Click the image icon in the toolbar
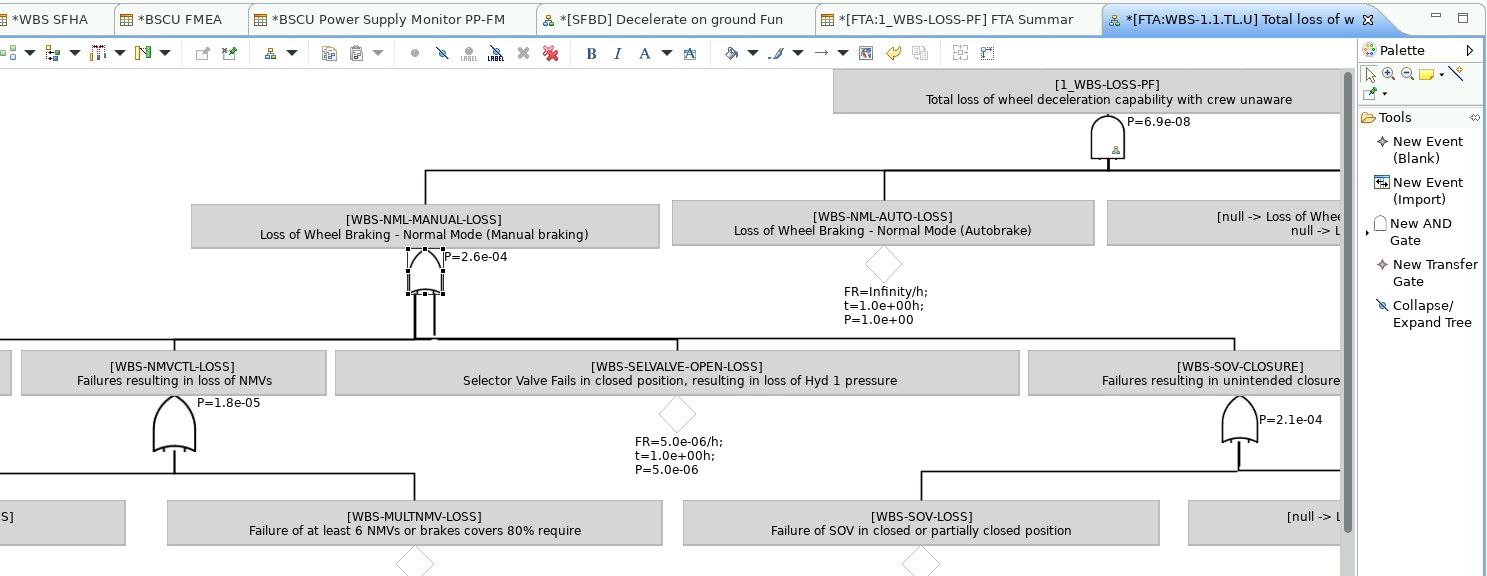Screen dimensions: 1487x576 [x=866, y=53]
